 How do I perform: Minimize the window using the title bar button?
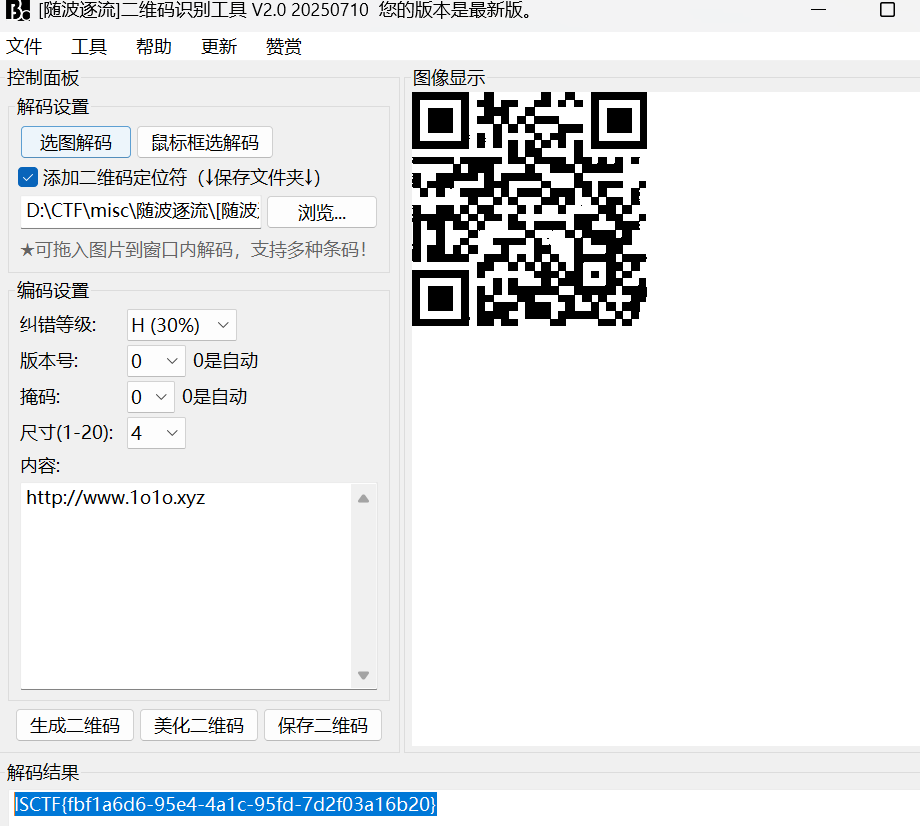click(821, 10)
